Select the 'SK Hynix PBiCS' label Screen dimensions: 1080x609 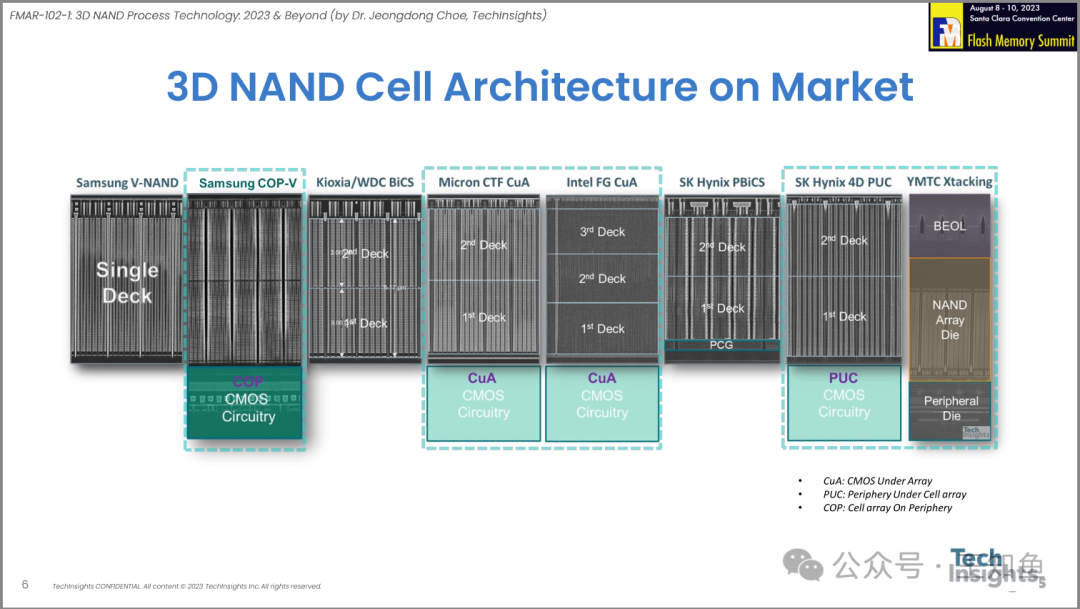pos(722,183)
